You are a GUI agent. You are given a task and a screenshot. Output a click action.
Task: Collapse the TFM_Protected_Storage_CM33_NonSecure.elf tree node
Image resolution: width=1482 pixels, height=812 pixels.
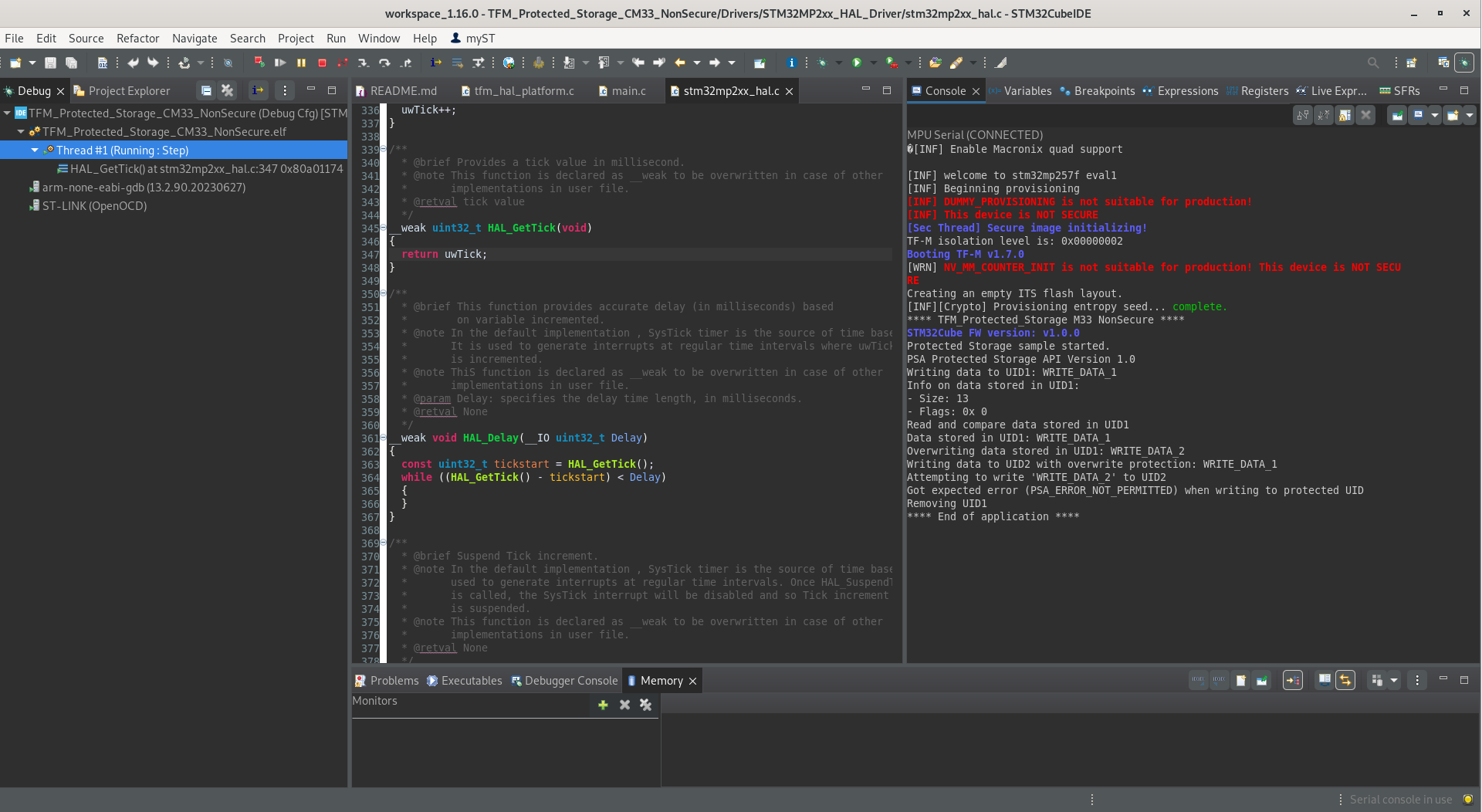[21, 131]
